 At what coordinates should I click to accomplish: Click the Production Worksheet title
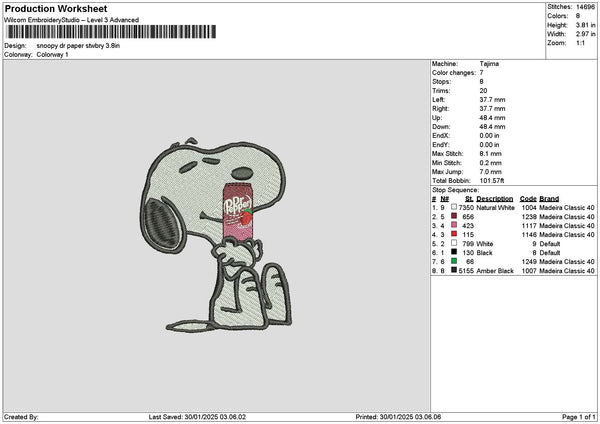tap(56, 8)
